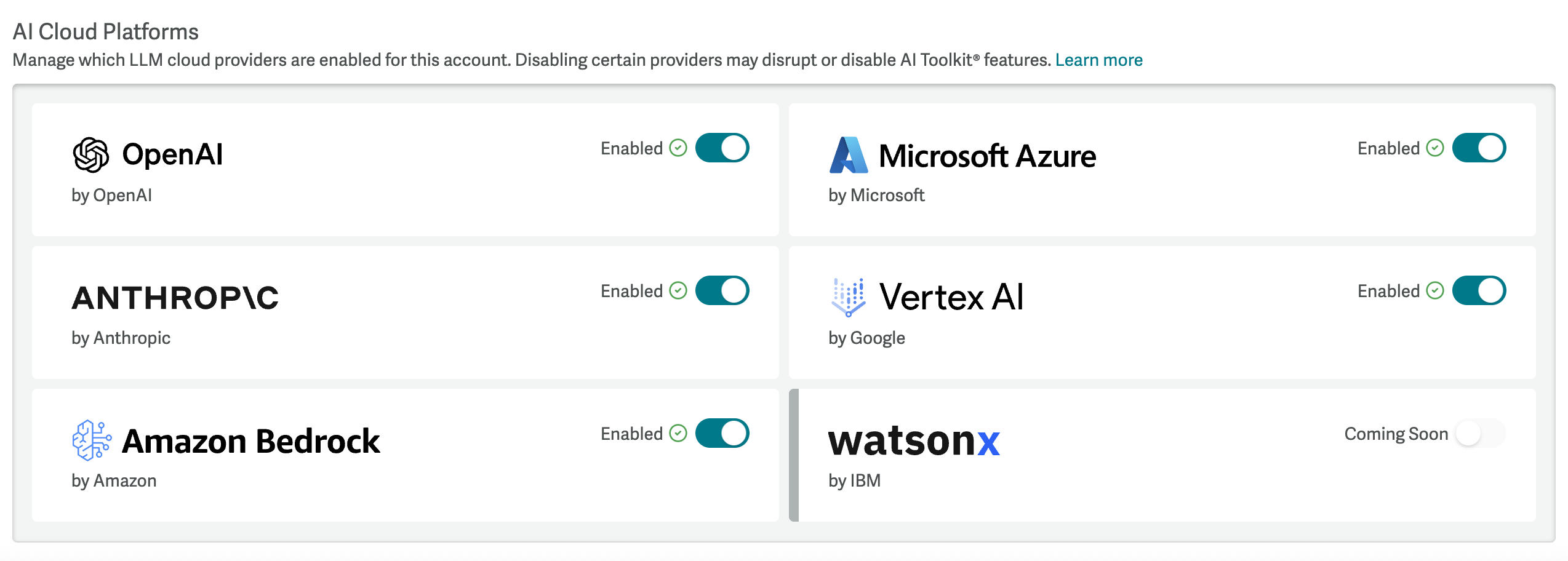Click the AI Cloud Platforms heading
1568x561 pixels.
(x=106, y=31)
